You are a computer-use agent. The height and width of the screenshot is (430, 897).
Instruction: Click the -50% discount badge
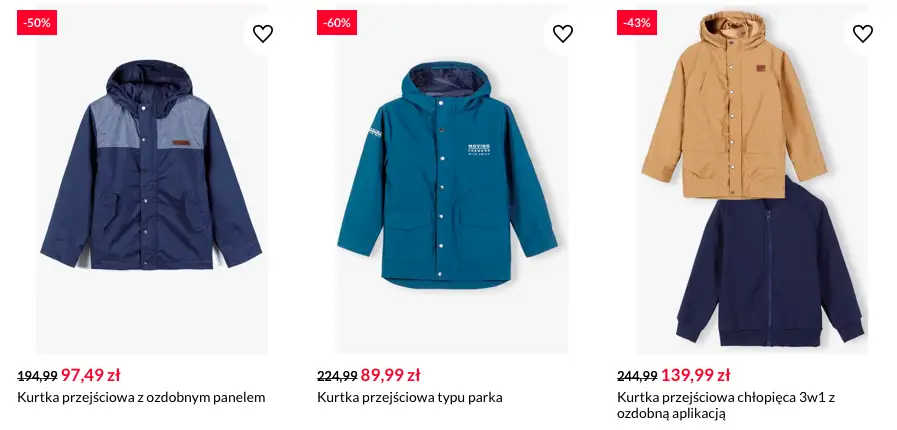pos(37,22)
